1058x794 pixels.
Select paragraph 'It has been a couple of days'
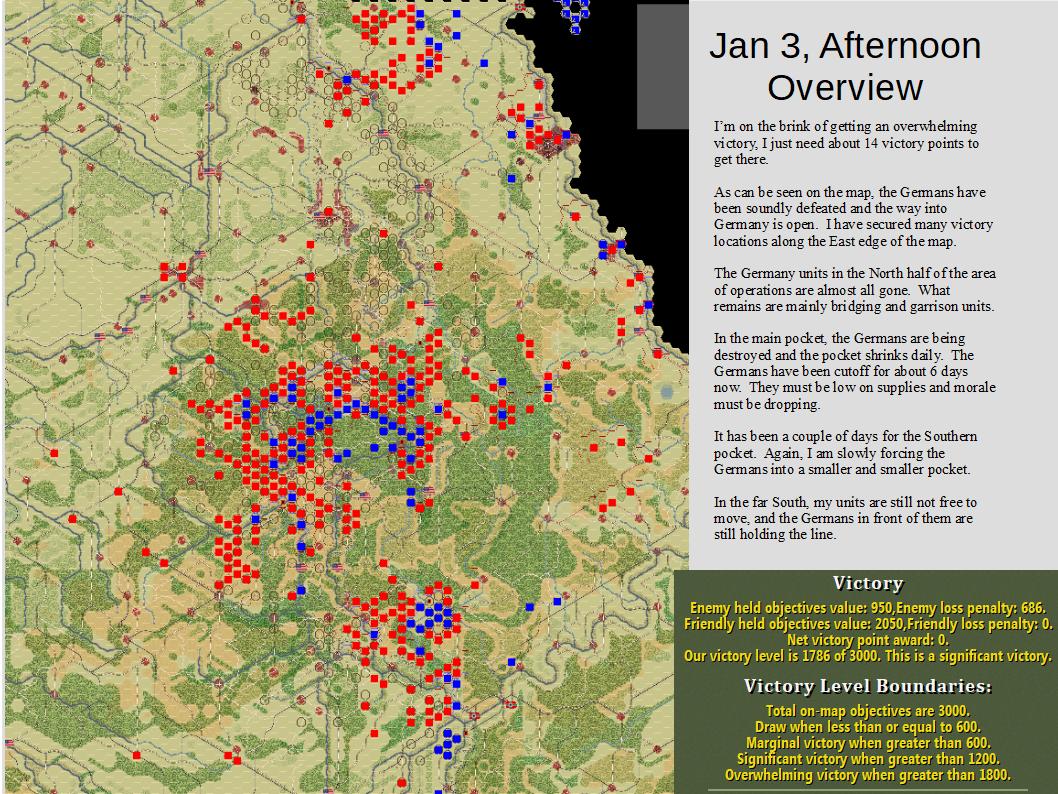pyautogui.click(x=845, y=453)
